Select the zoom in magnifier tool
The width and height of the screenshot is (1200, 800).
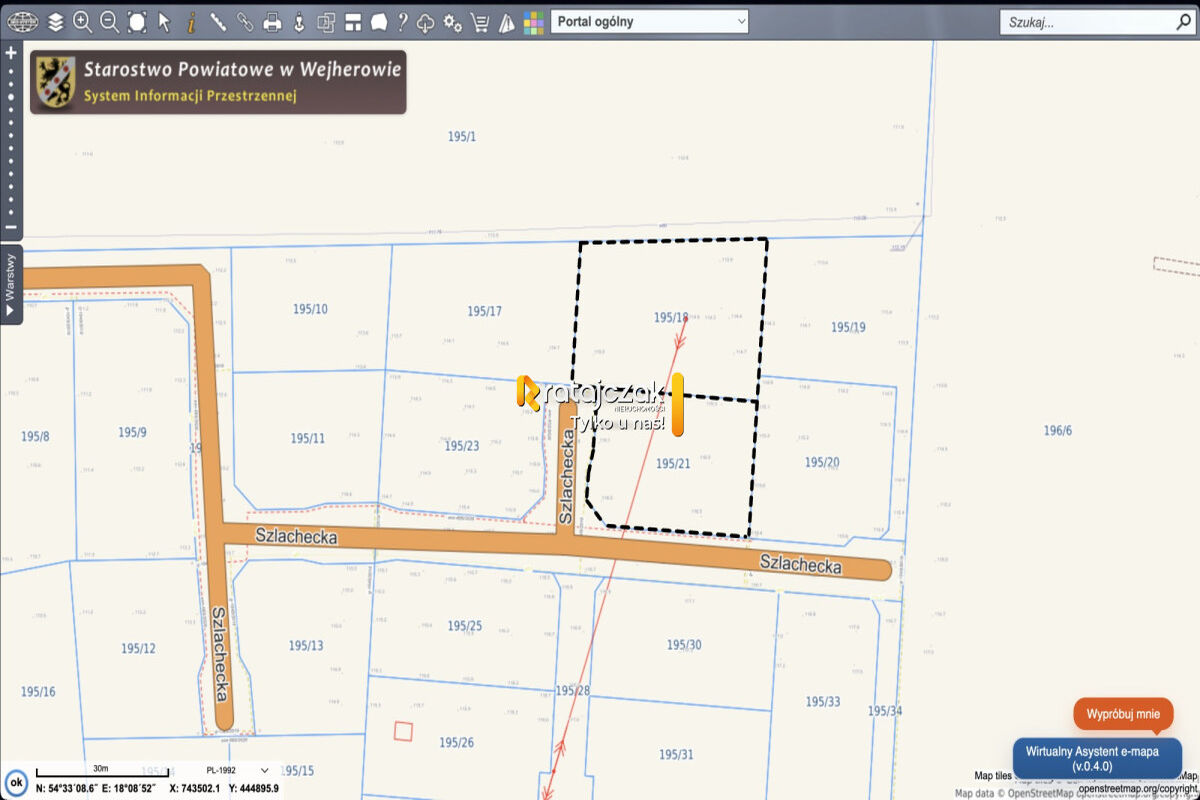(x=82, y=21)
